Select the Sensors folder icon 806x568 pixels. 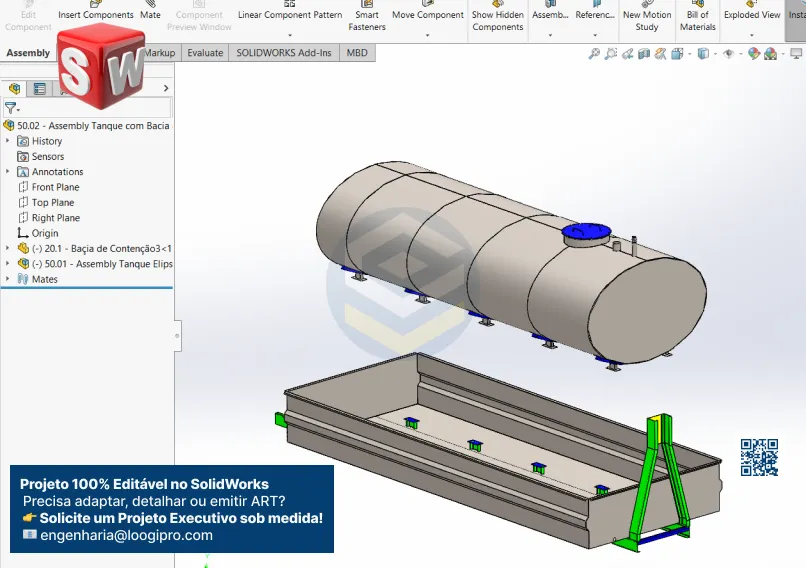[23, 156]
